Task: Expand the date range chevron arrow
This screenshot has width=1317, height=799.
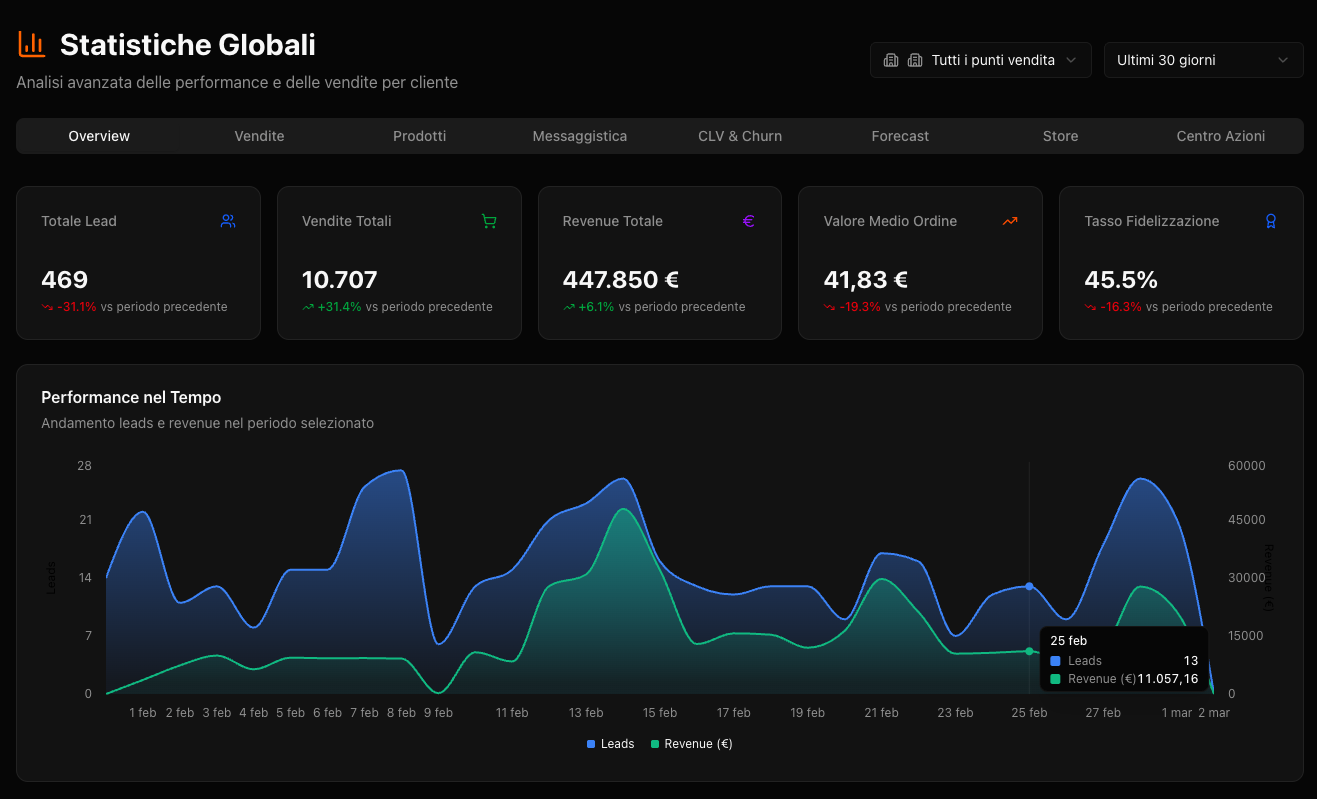Action: point(1283,60)
